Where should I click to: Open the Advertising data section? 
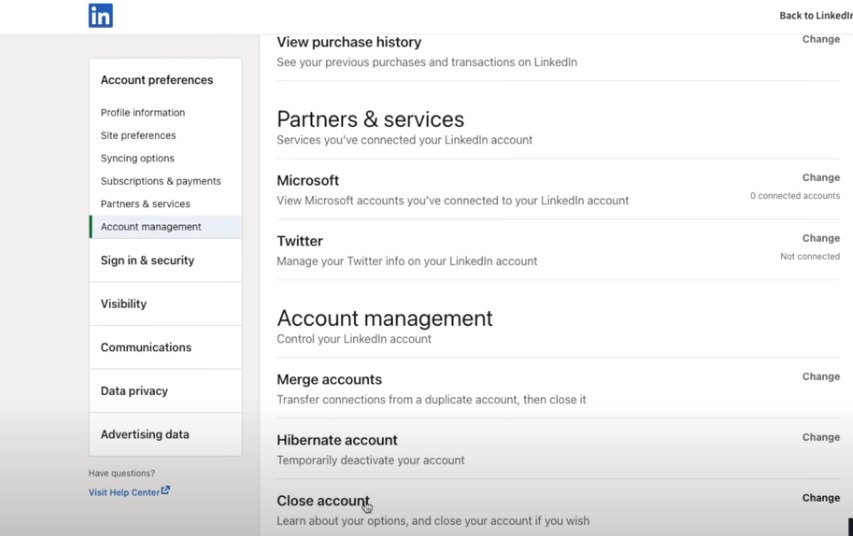(x=144, y=435)
